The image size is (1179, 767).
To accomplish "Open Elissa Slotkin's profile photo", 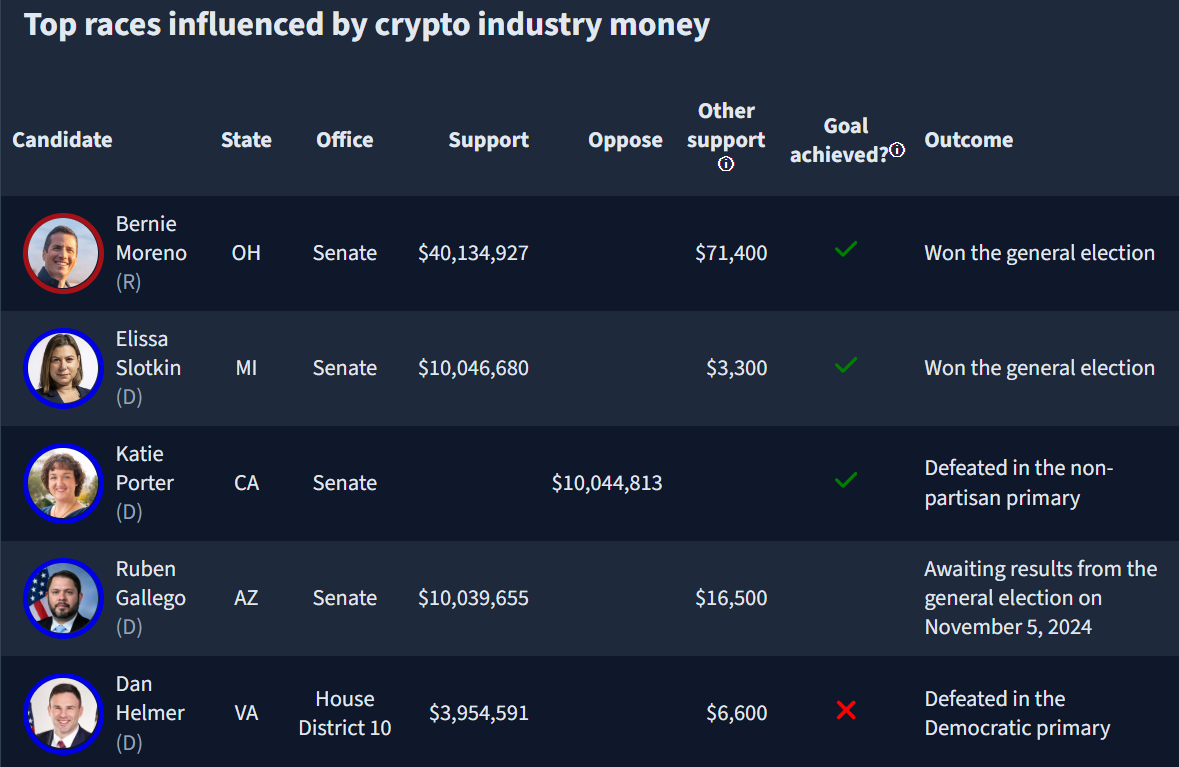I will coord(63,368).
